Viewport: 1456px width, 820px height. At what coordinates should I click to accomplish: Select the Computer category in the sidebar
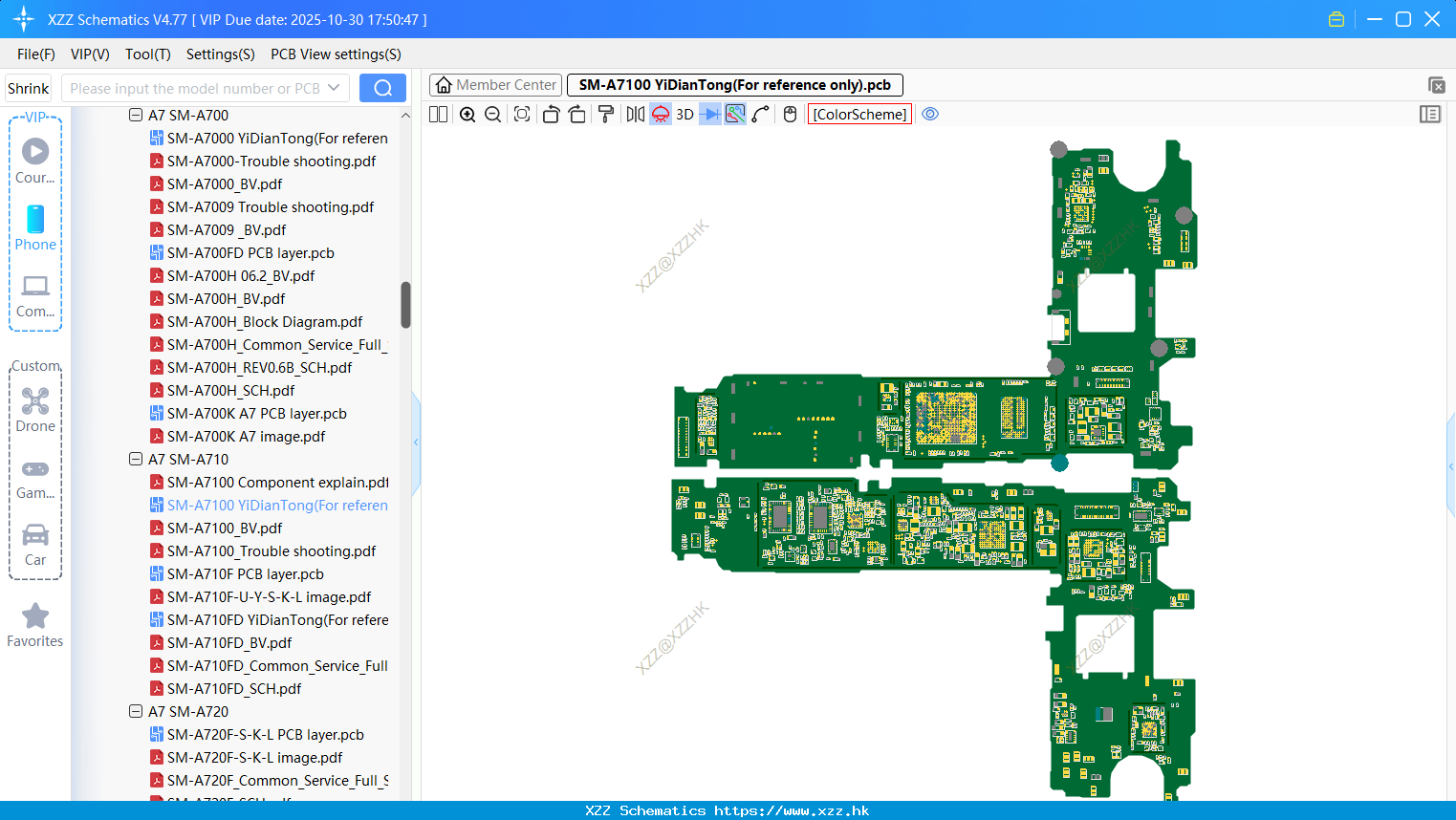(x=35, y=295)
